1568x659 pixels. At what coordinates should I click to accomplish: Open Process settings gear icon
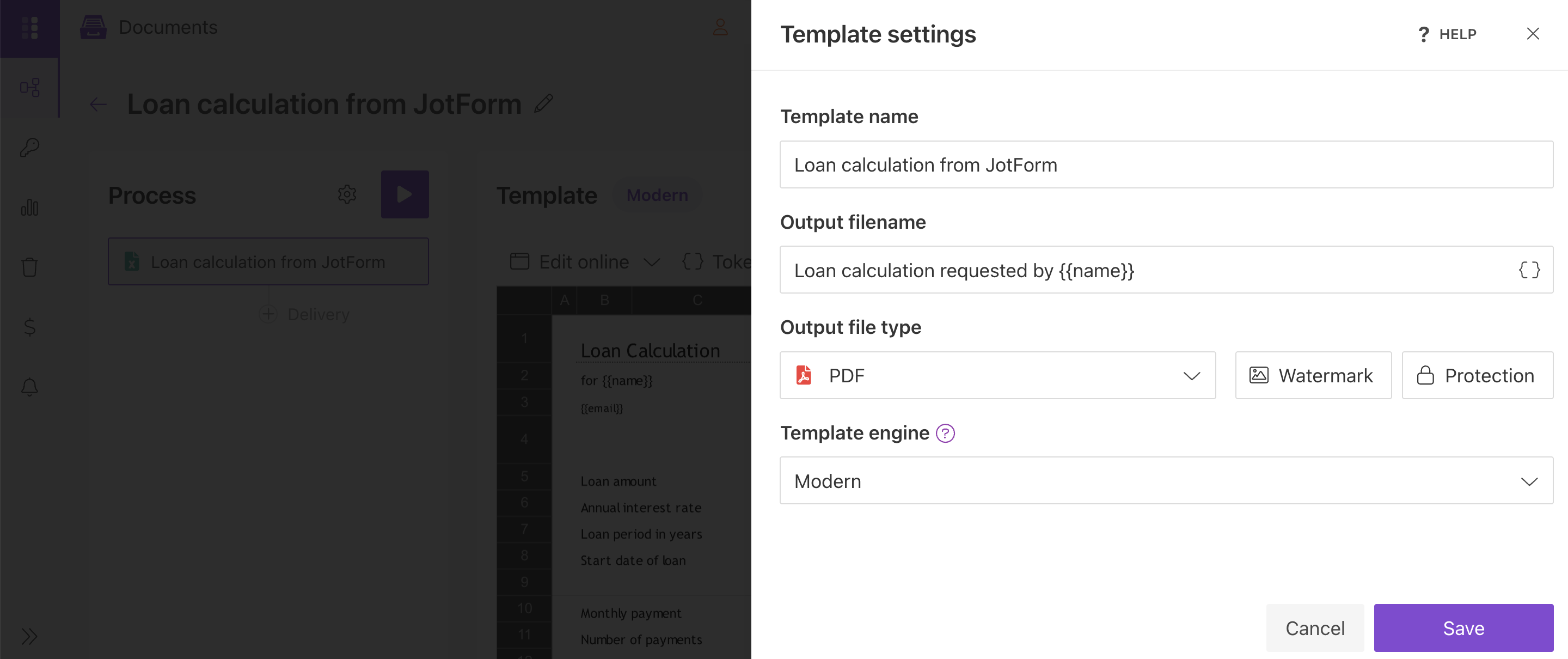point(347,195)
